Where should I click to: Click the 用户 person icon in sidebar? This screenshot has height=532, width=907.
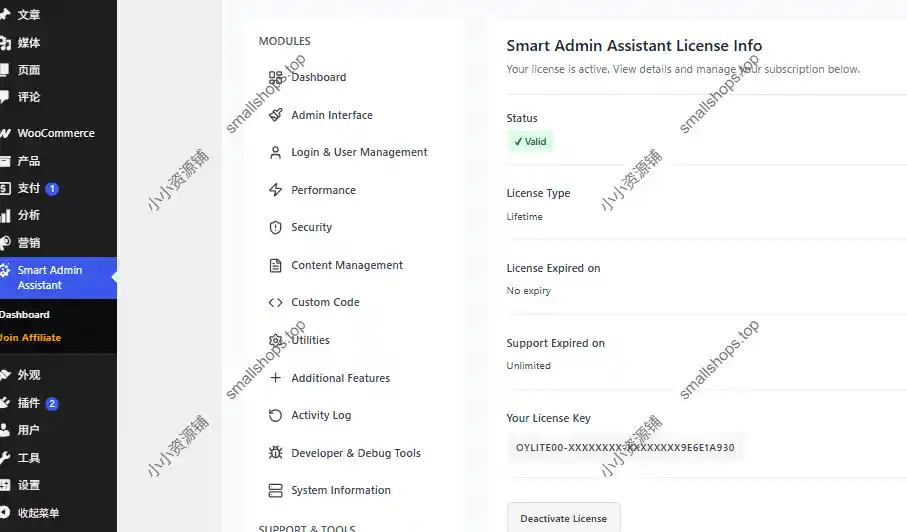click(x=5, y=430)
